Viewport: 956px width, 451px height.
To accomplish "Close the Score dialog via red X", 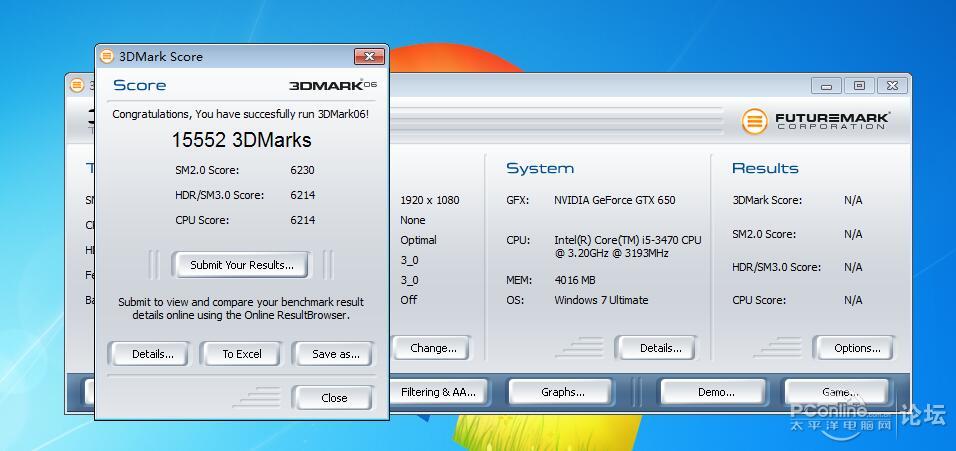I will tap(369, 57).
